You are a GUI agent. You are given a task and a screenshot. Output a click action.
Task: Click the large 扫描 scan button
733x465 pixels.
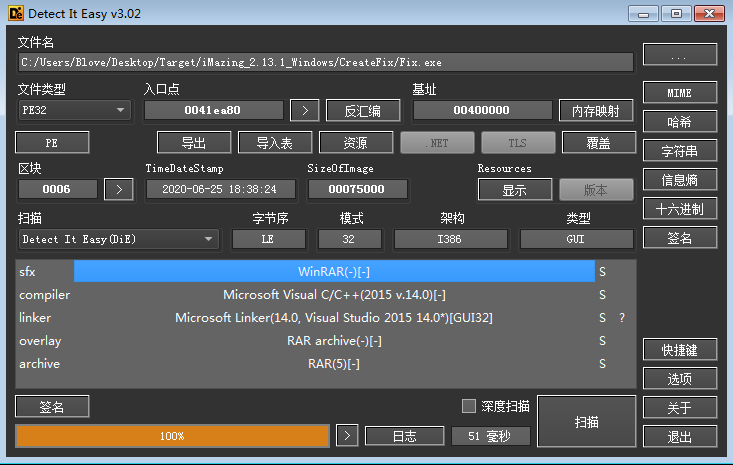pyautogui.click(x=587, y=422)
